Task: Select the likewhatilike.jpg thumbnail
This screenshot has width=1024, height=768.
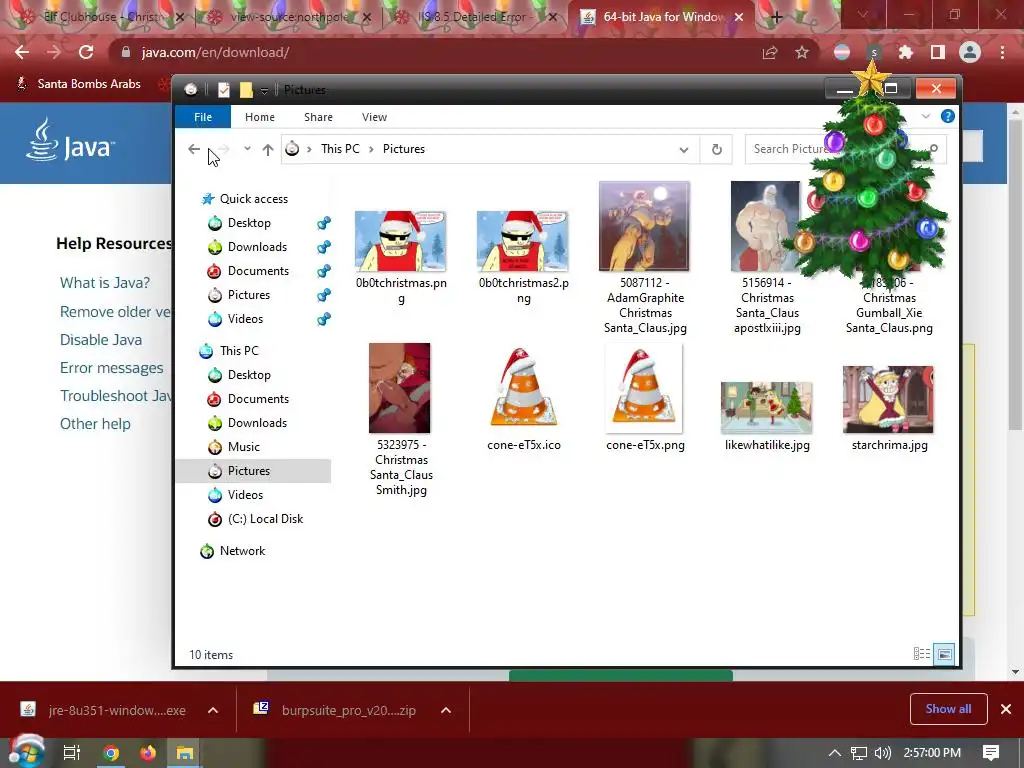Action: [767, 408]
